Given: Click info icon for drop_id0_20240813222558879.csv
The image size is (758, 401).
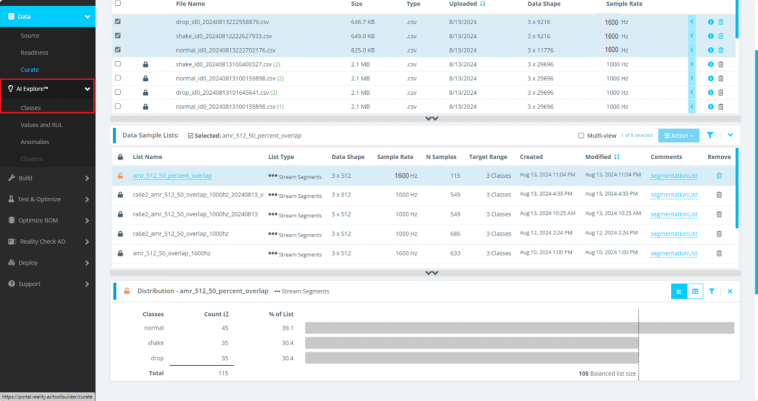Looking at the screenshot, I should click(711, 22).
